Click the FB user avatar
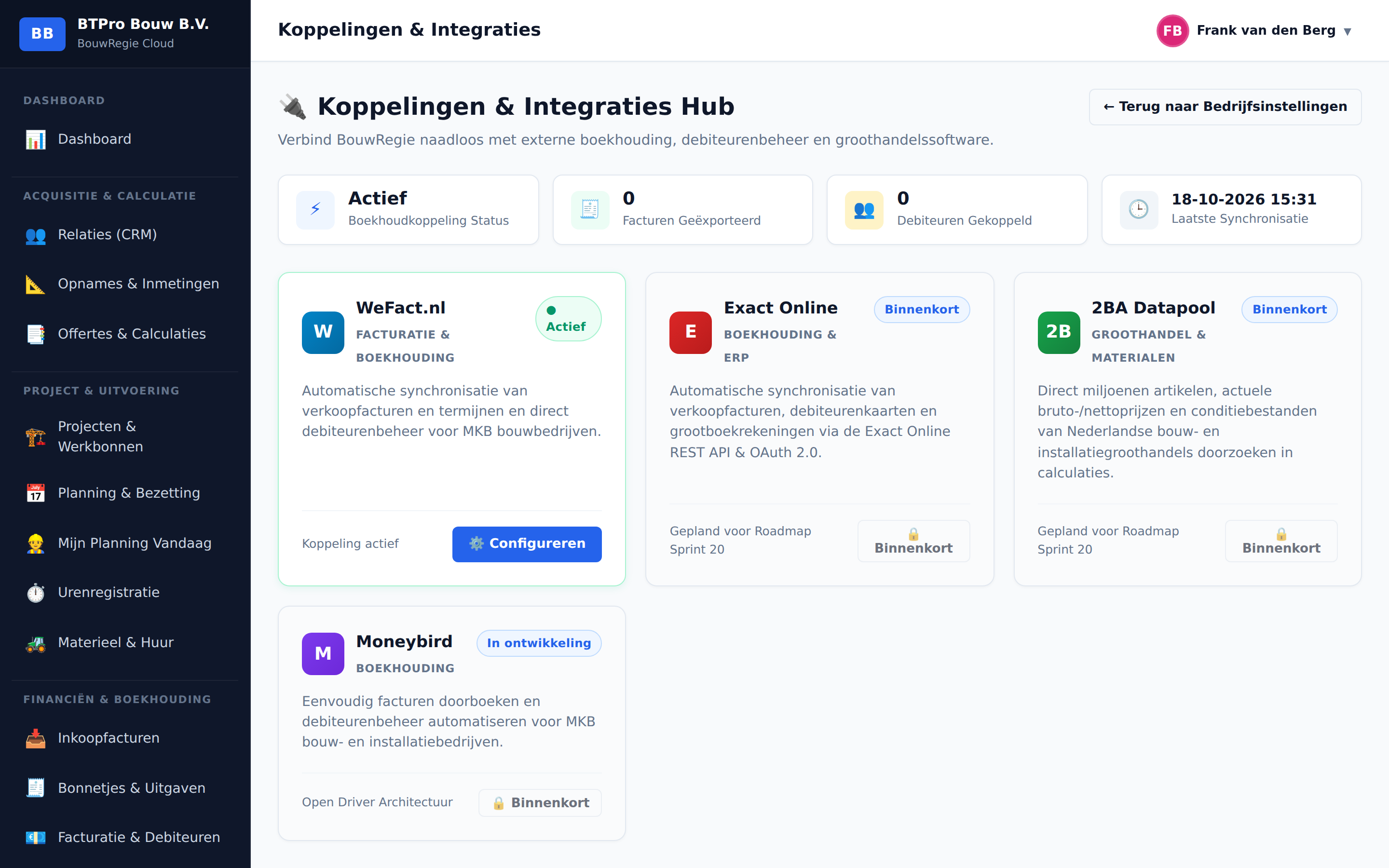Viewport: 1389px width, 868px height. point(1172,30)
